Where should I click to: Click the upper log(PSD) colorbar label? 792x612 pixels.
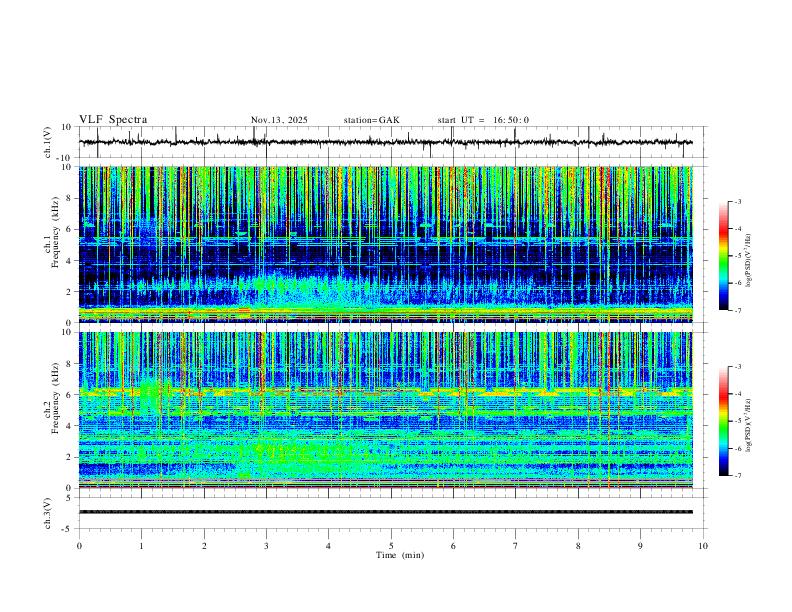[749, 260]
